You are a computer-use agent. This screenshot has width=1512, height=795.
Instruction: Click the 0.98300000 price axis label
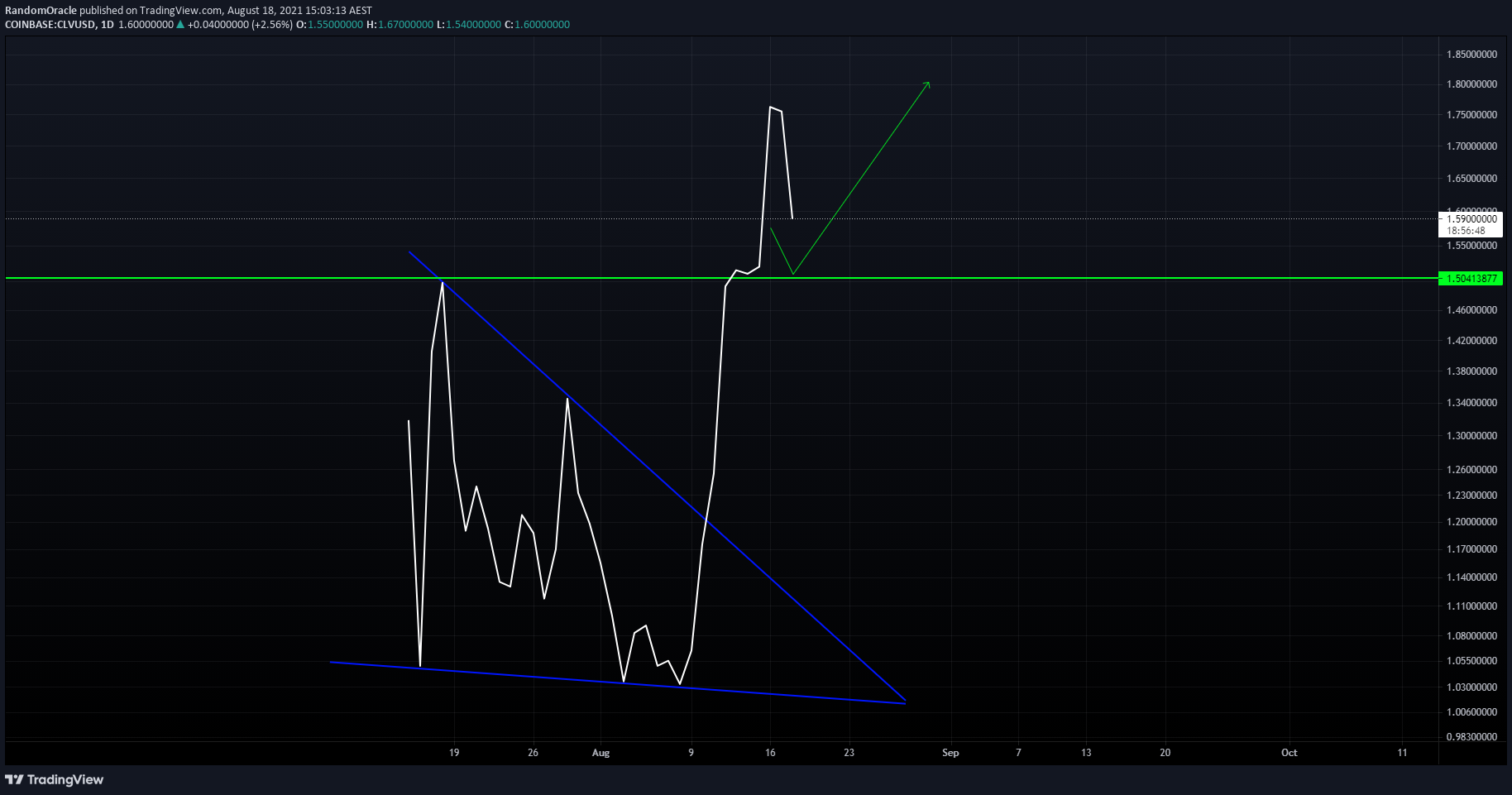tap(1471, 737)
